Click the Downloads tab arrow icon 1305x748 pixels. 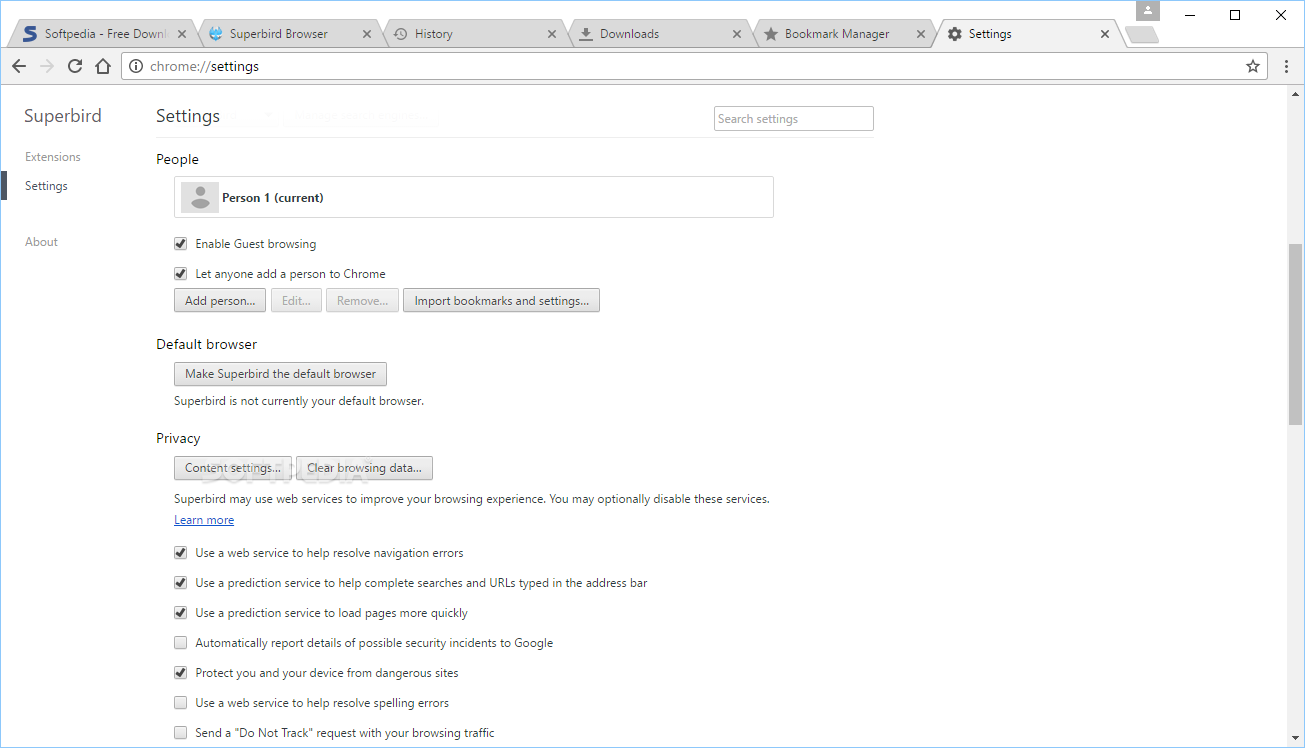(x=586, y=34)
